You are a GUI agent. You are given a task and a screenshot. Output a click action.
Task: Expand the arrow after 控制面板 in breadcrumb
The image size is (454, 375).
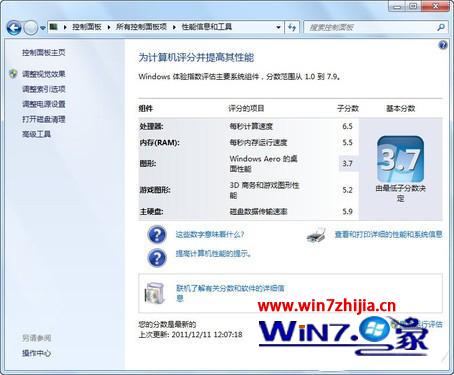(x=109, y=27)
